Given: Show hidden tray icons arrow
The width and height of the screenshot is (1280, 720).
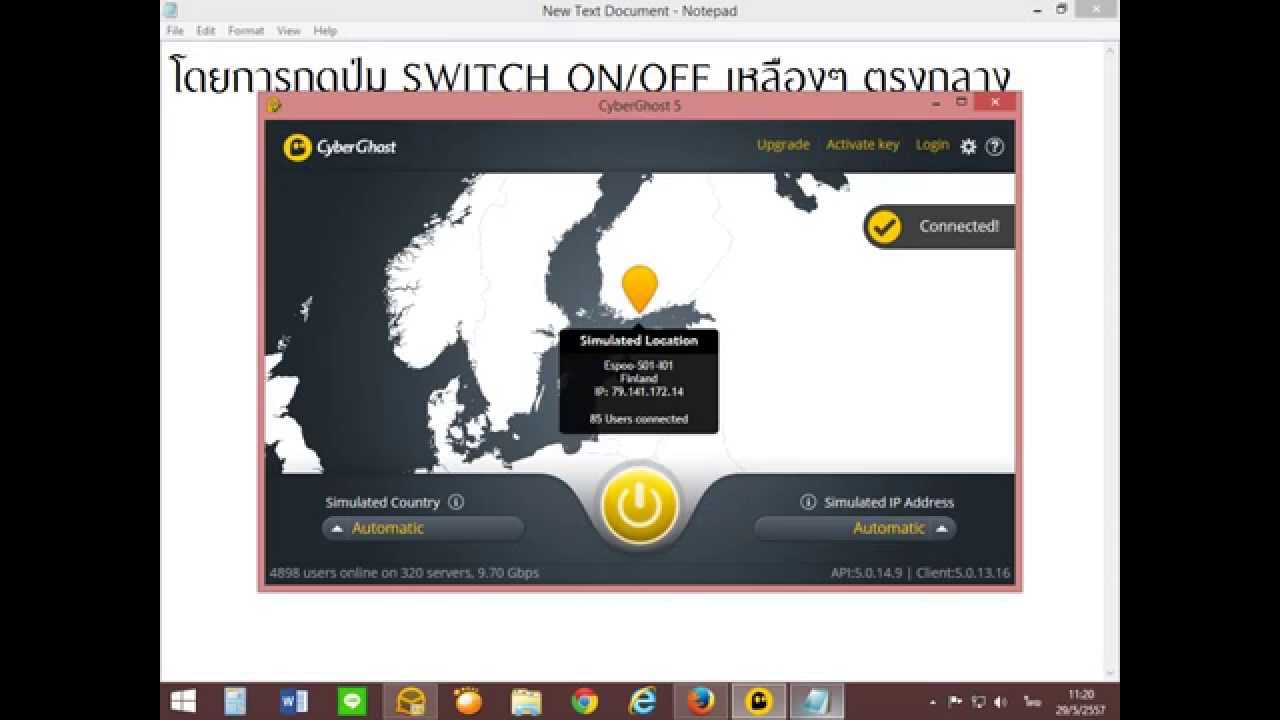Looking at the screenshot, I should point(933,702).
